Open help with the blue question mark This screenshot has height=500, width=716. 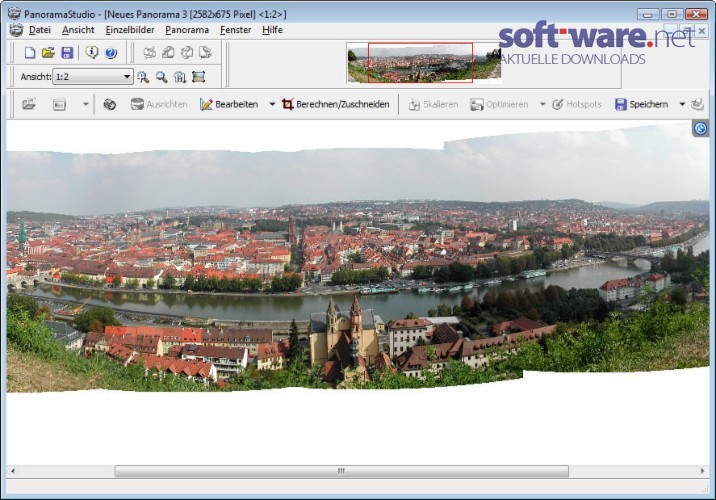tap(111, 53)
